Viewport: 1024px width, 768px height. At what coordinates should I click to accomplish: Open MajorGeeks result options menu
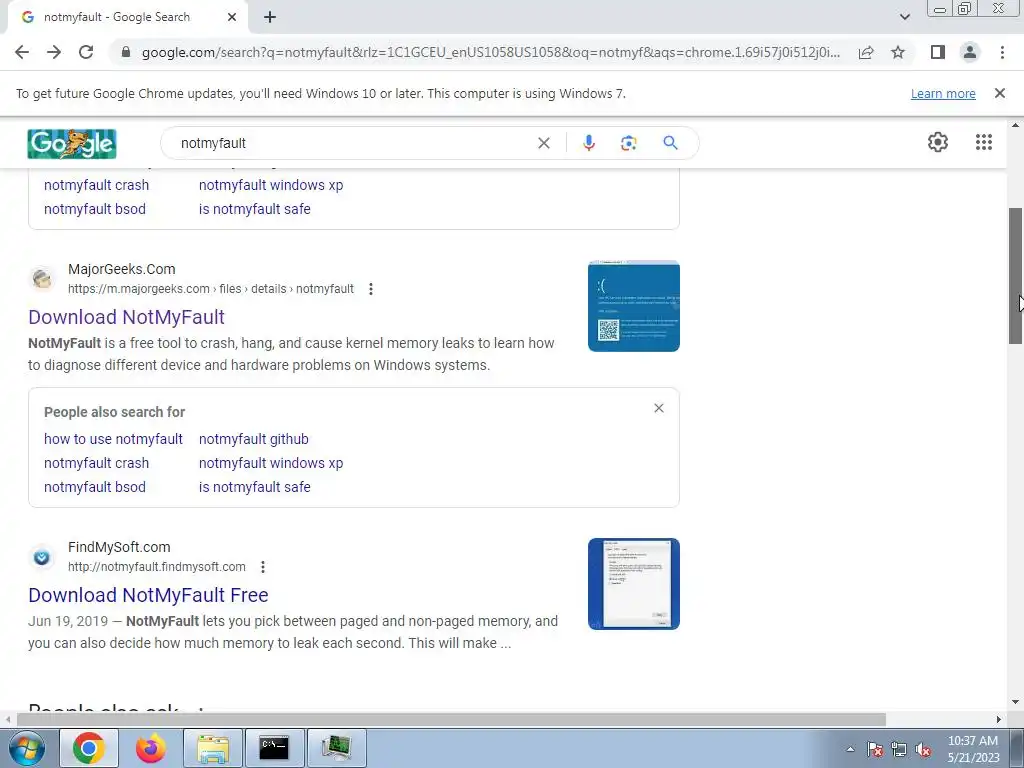click(x=371, y=289)
